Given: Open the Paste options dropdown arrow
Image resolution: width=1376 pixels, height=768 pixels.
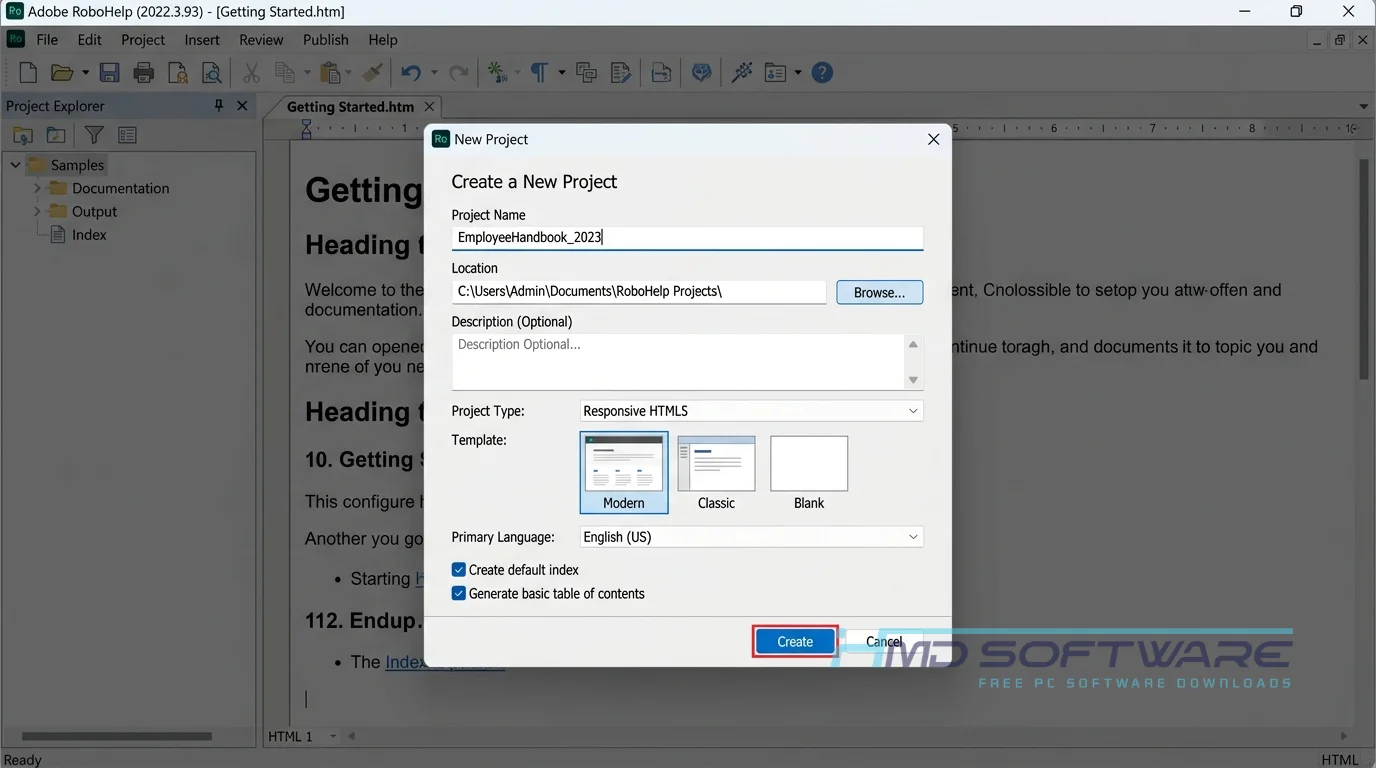Looking at the screenshot, I should coord(349,73).
